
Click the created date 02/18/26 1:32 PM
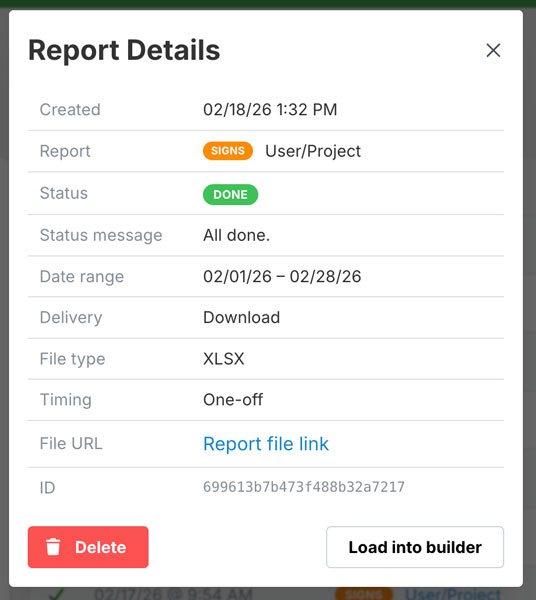270,109
